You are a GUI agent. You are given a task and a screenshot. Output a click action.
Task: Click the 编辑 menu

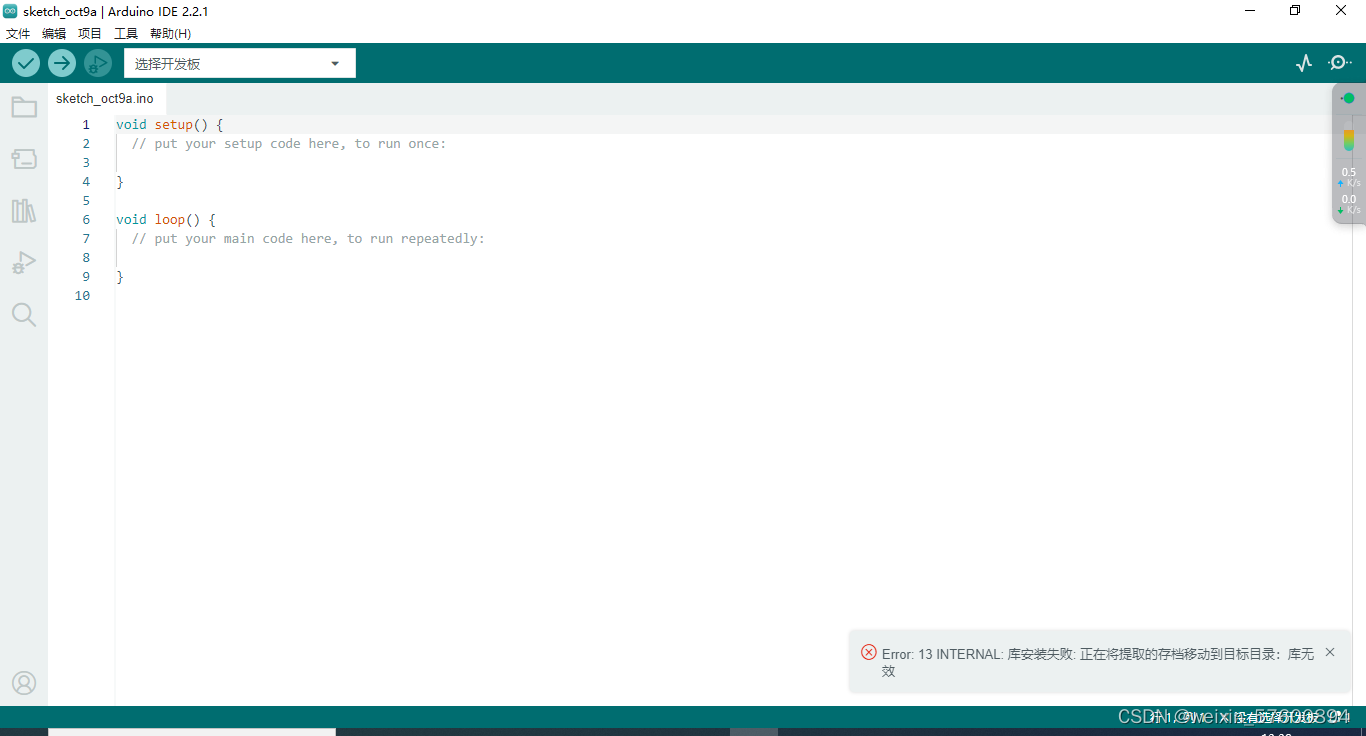tap(53, 33)
